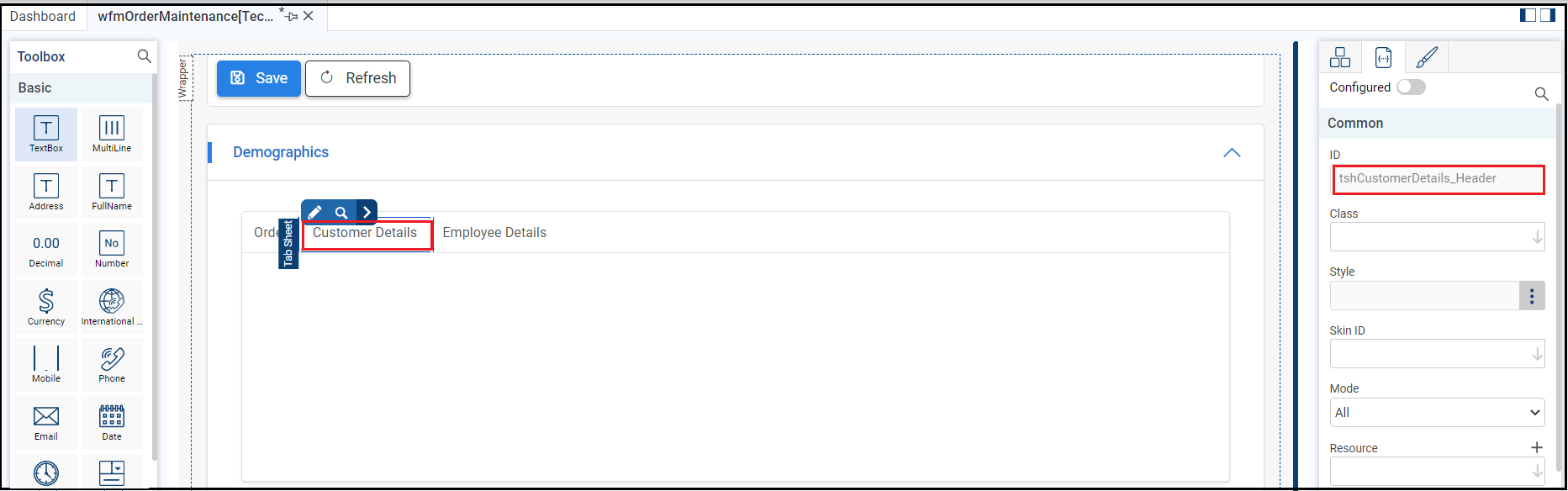
Task: Open the Skin ID dropdown arrow
Action: pos(1537,355)
